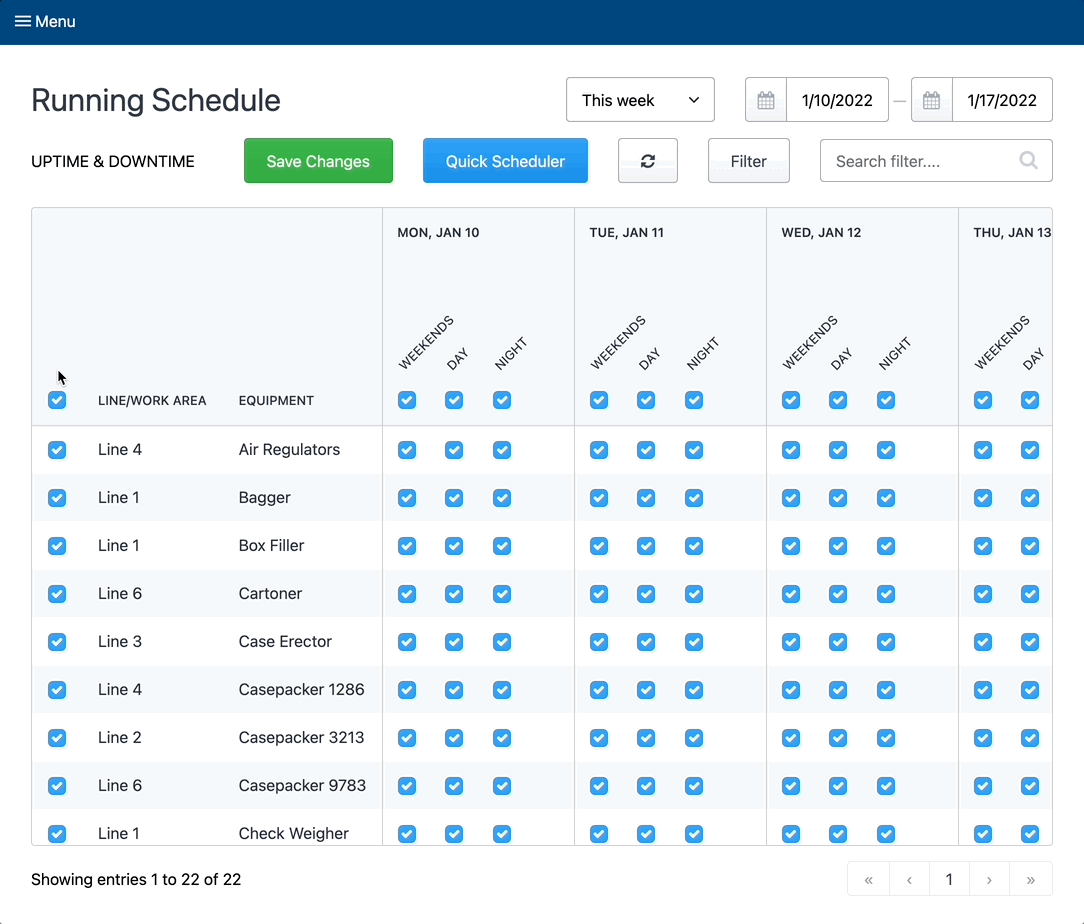Click the search magnifier icon
Viewport: 1084px width, 924px height.
click(x=1028, y=160)
